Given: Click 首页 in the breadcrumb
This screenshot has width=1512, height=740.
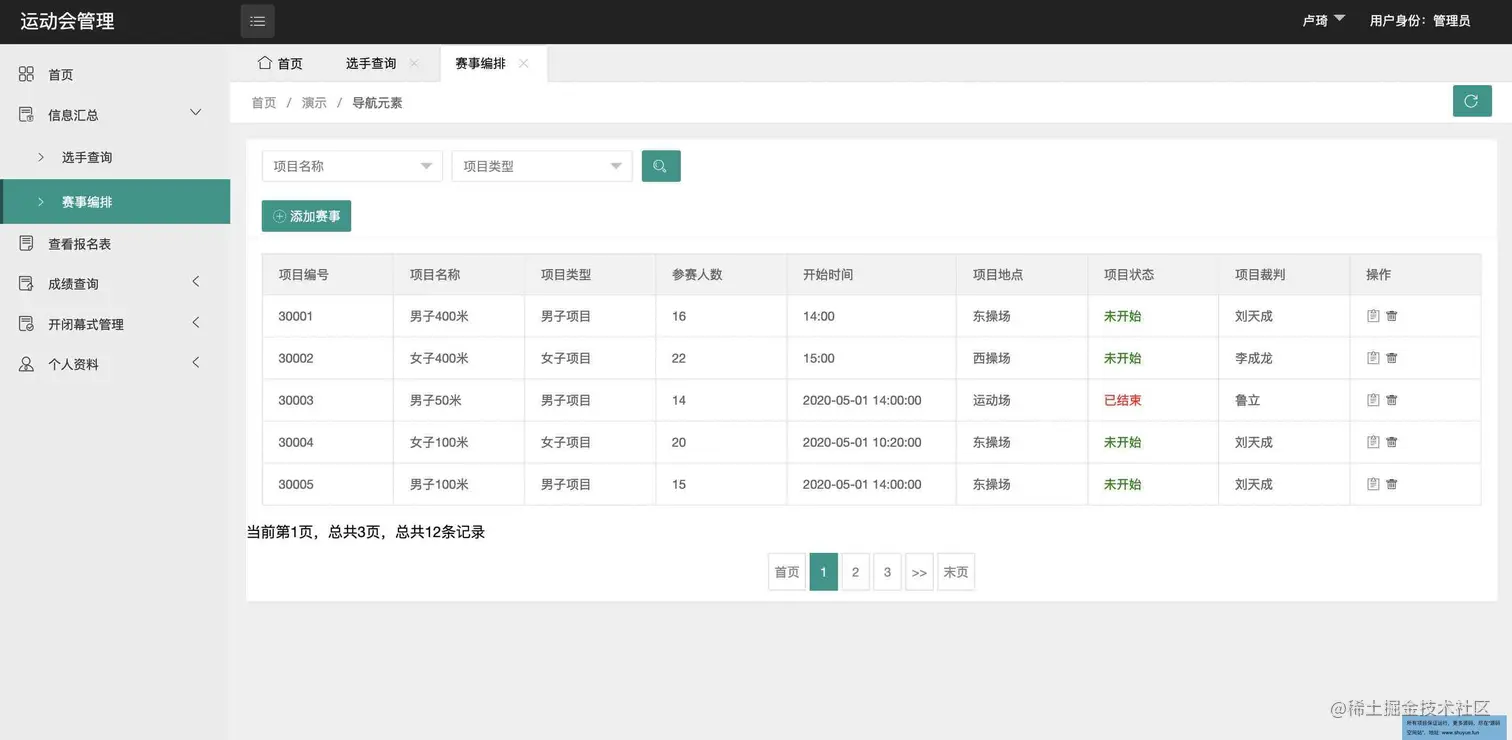Looking at the screenshot, I should coord(264,102).
